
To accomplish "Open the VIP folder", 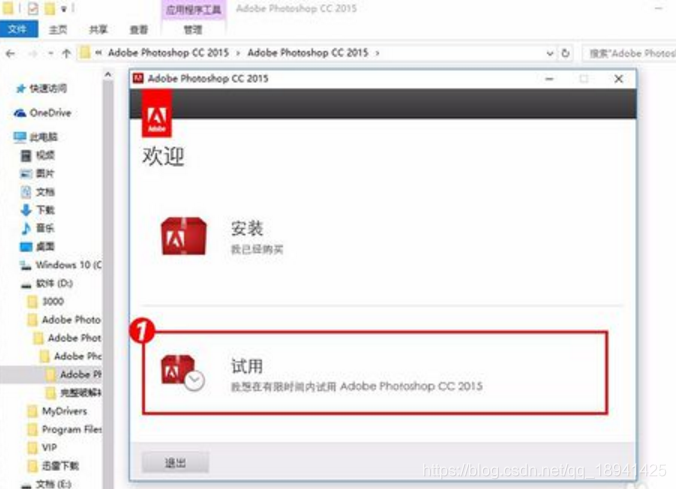I will (42, 448).
